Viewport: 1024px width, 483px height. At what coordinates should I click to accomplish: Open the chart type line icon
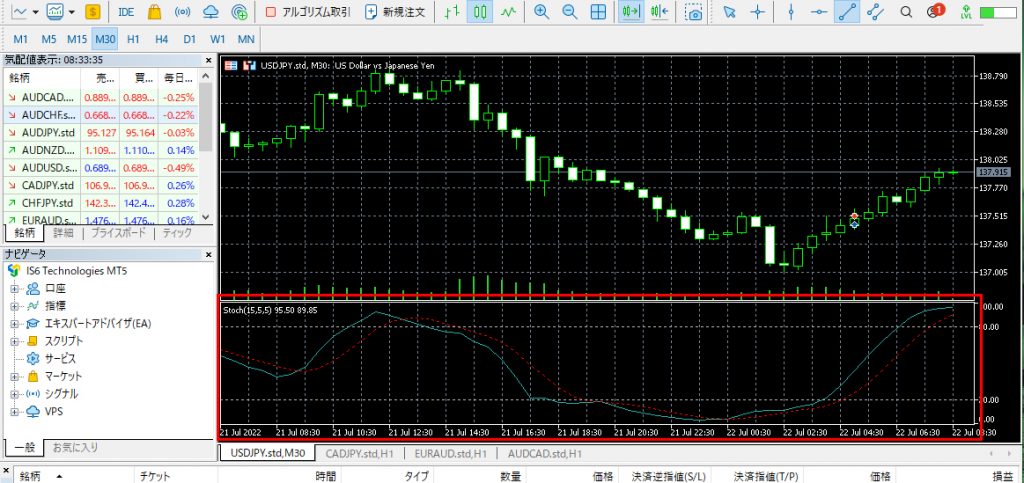20,12
